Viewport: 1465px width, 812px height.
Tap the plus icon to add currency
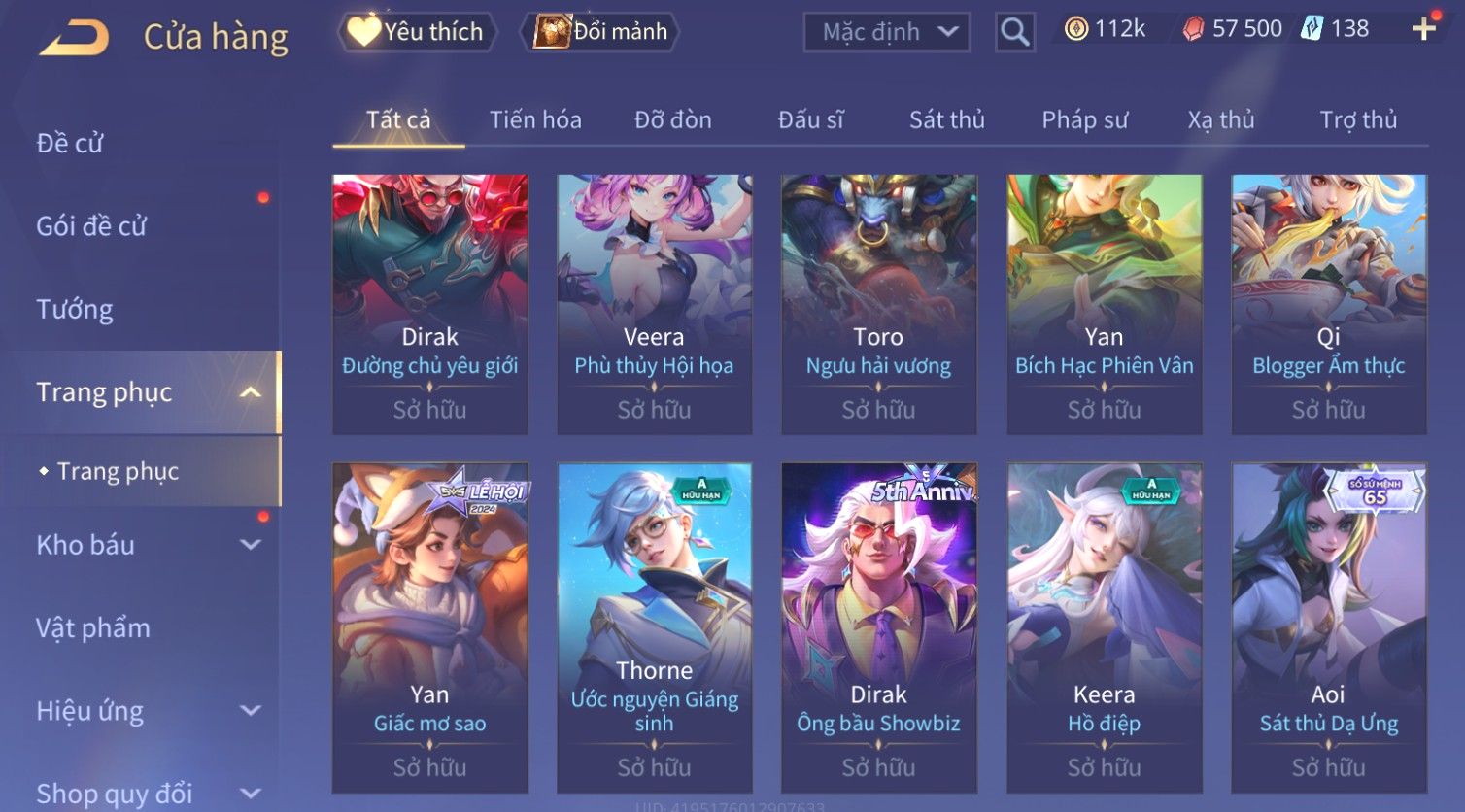point(1423,29)
